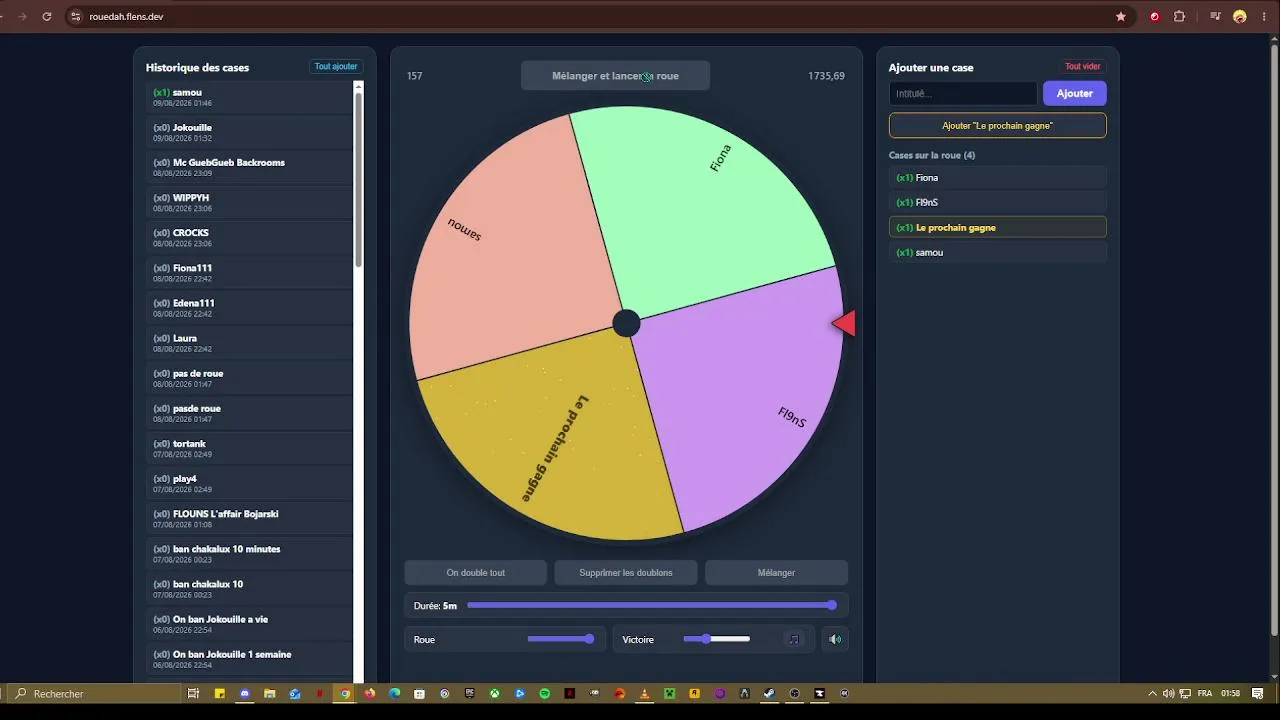Click Tout ajouter in the history panel
Viewport: 1280px width, 720px height.
click(336, 67)
